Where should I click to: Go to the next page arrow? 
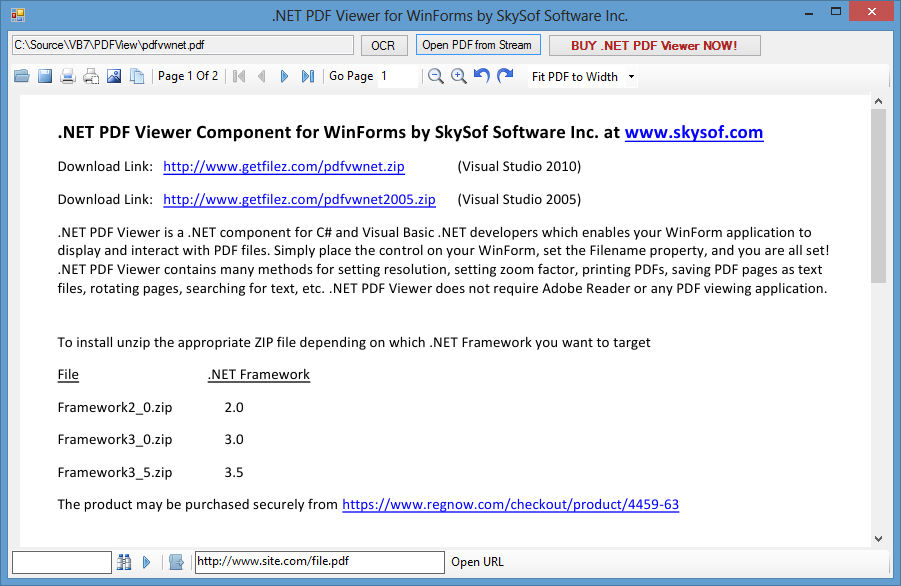click(284, 76)
